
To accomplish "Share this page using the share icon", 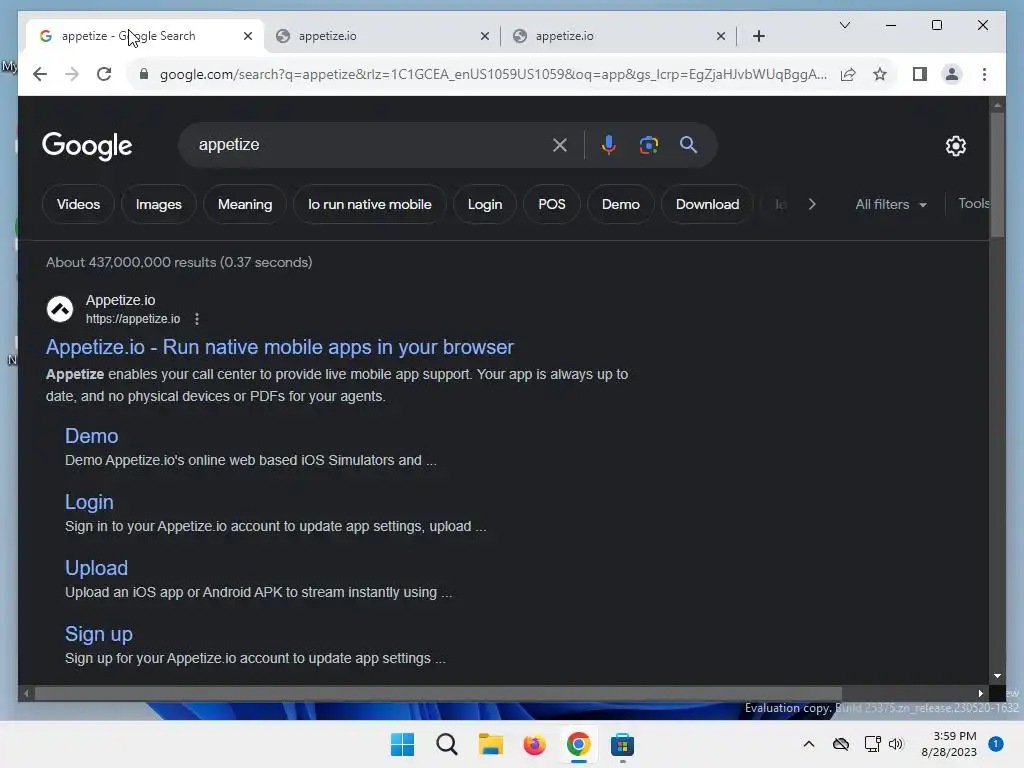I will [848, 74].
